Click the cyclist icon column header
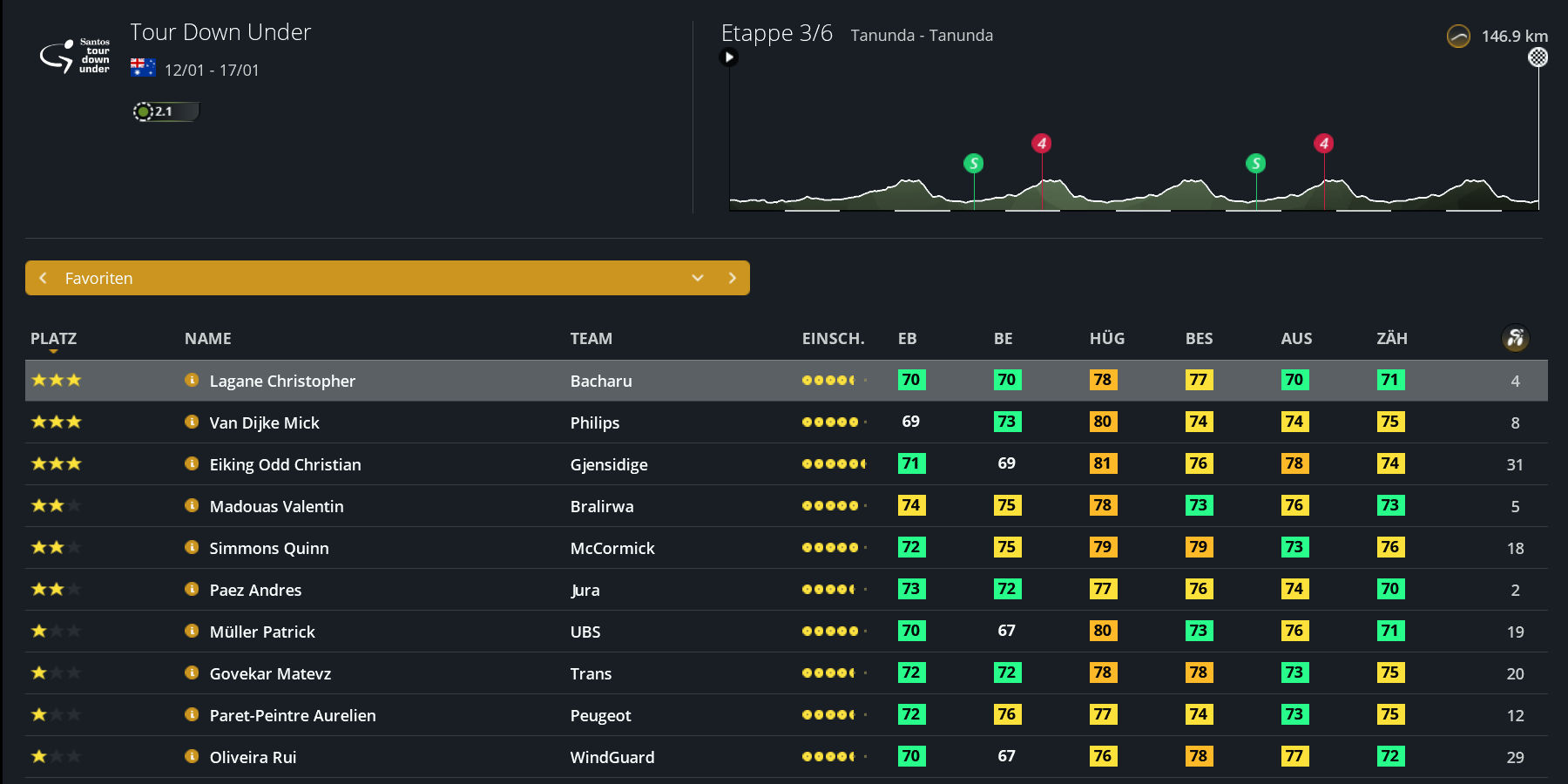 [1516, 338]
